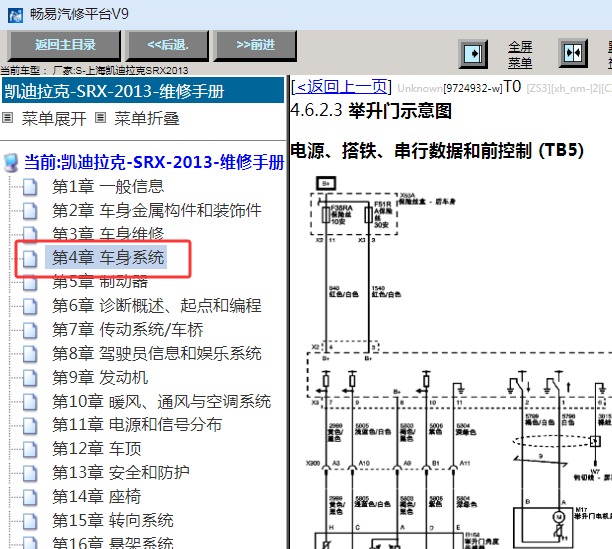Click the page icon beside 第9章 发动机

pos(30,378)
